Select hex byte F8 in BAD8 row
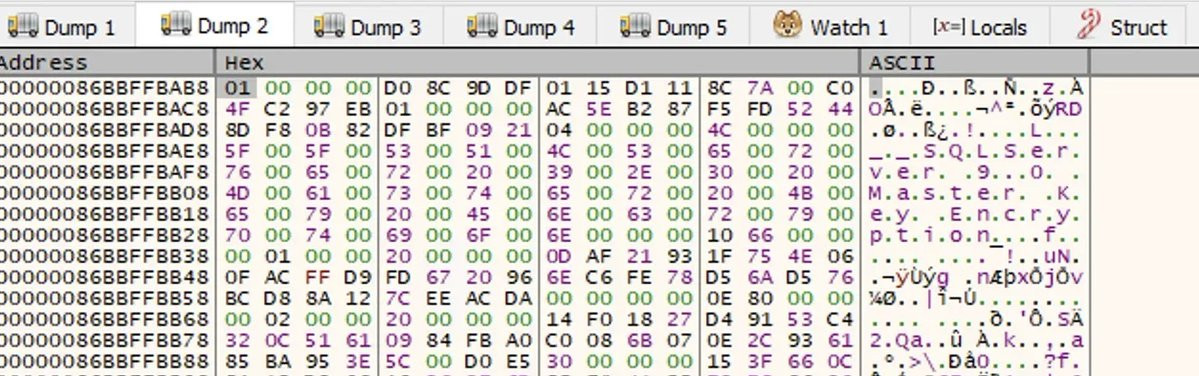This screenshot has width=1199, height=376. 278,130
